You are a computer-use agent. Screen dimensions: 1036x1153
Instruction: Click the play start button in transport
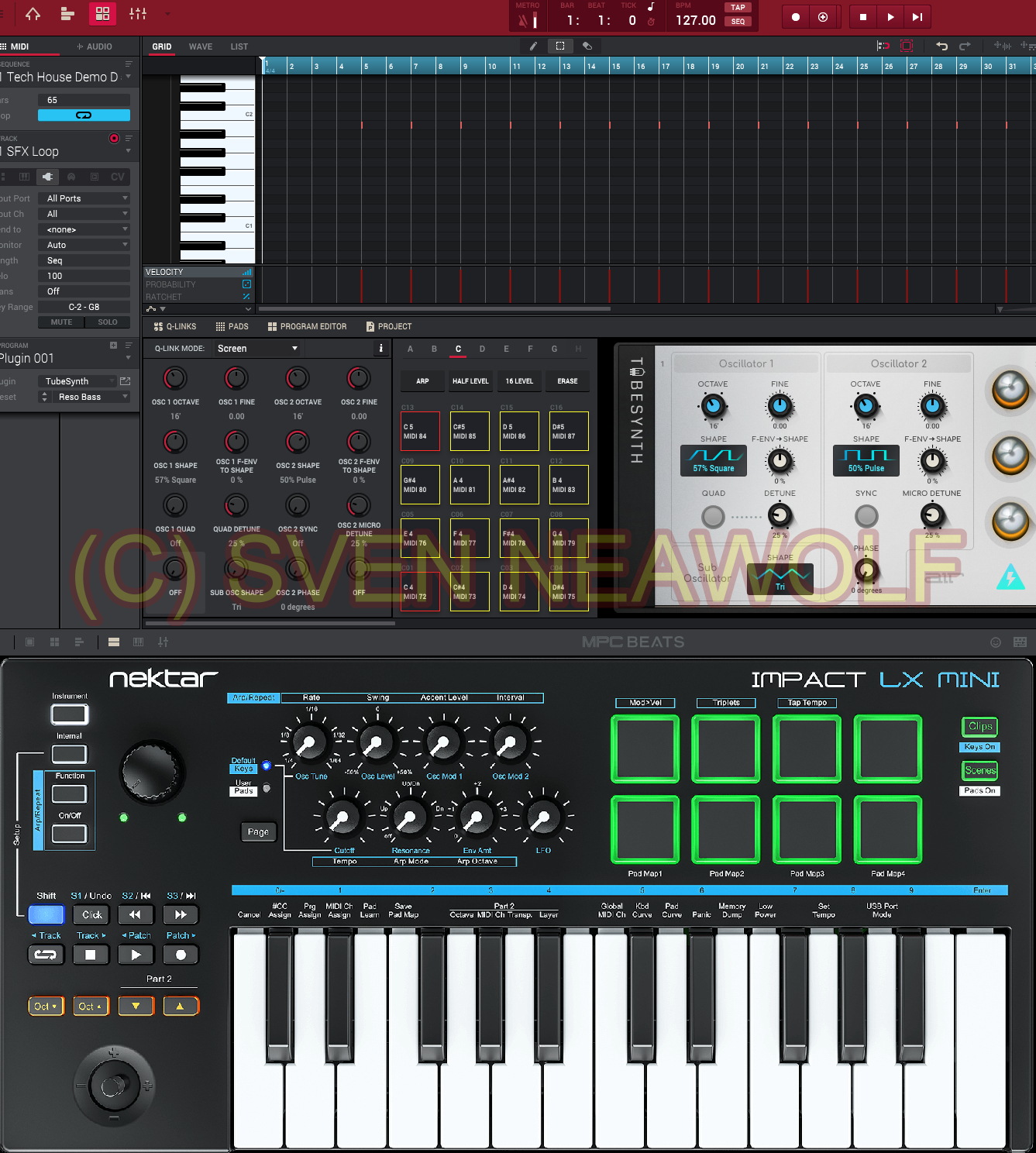coord(917,17)
